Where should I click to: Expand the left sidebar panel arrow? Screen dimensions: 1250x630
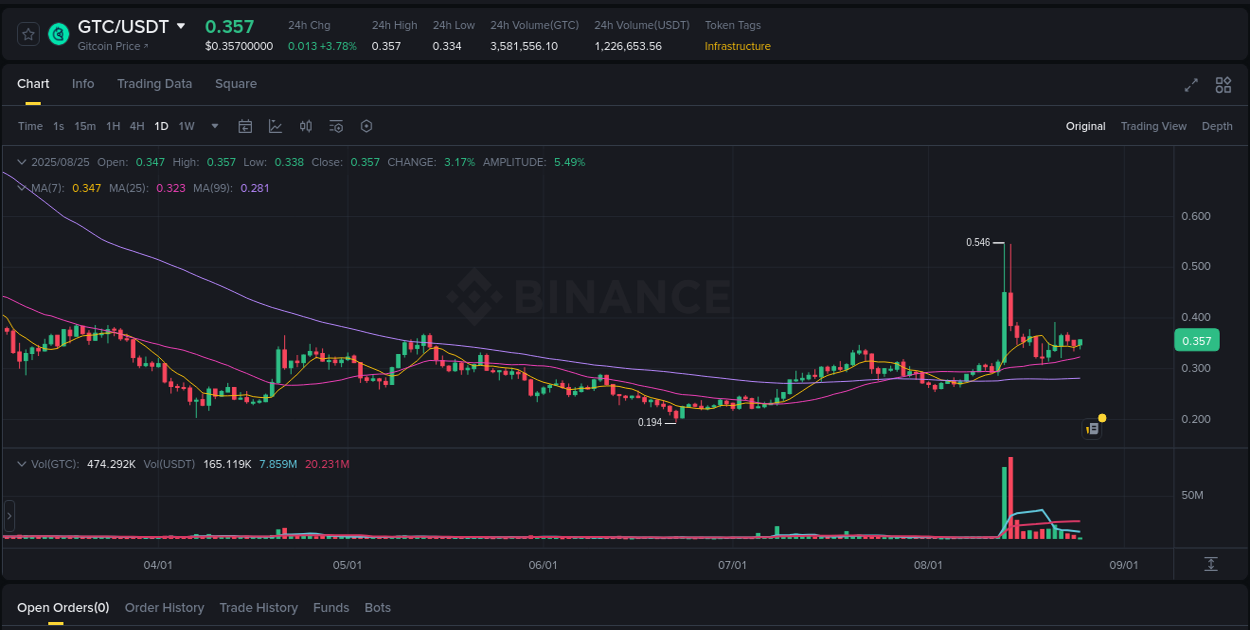pyautogui.click(x=8, y=515)
